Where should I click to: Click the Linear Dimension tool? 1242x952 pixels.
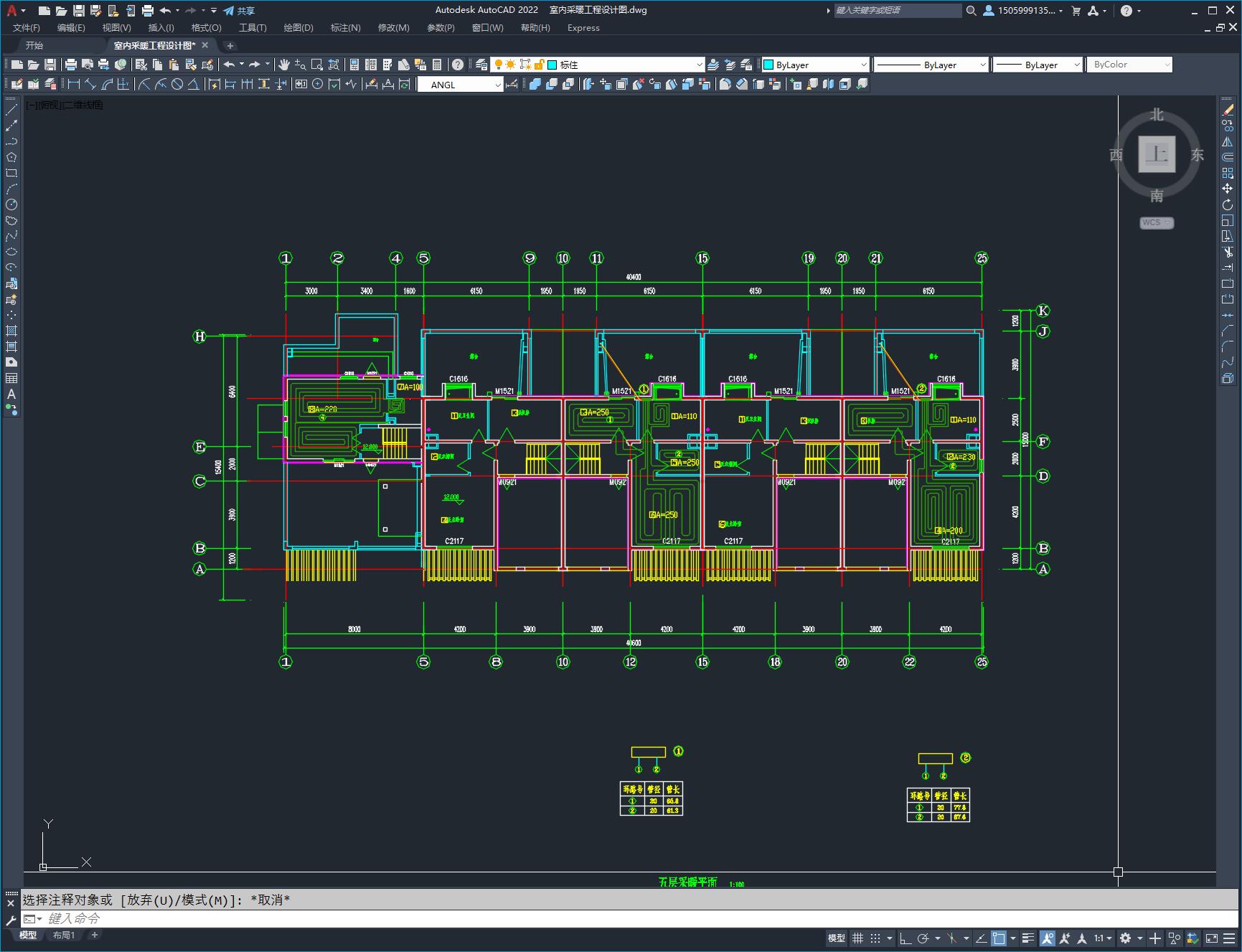click(74, 85)
